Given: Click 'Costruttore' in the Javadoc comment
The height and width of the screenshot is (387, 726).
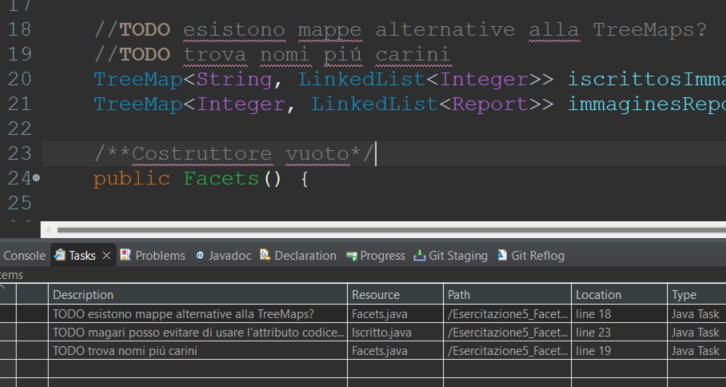Looking at the screenshot, I should click(201, 154).
